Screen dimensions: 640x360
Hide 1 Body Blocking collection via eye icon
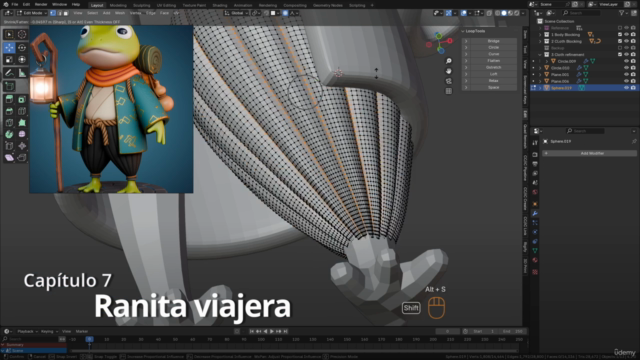[x=627, y=35]
